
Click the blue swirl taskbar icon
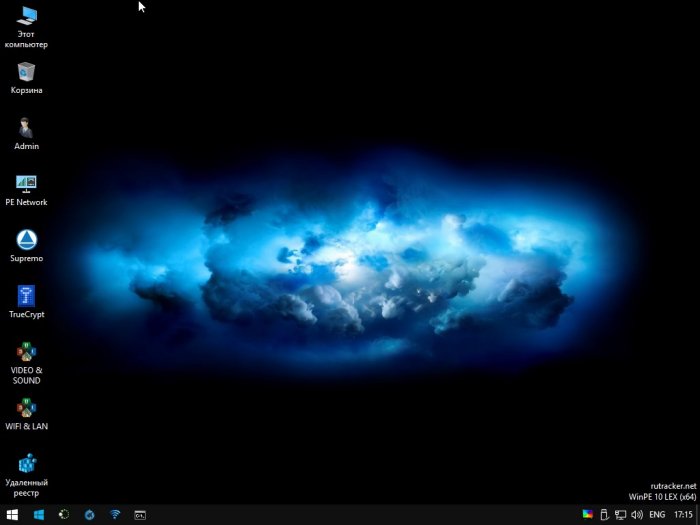tap(90, 515)
